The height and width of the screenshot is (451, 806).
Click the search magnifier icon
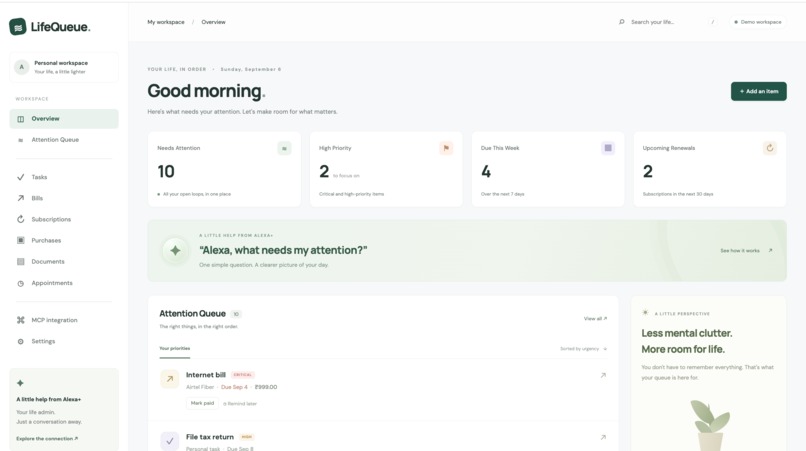click(x=621, y=22)
